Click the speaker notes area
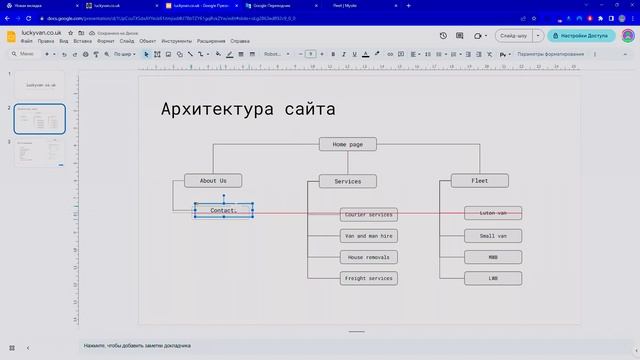 click(x=355, y=346)
